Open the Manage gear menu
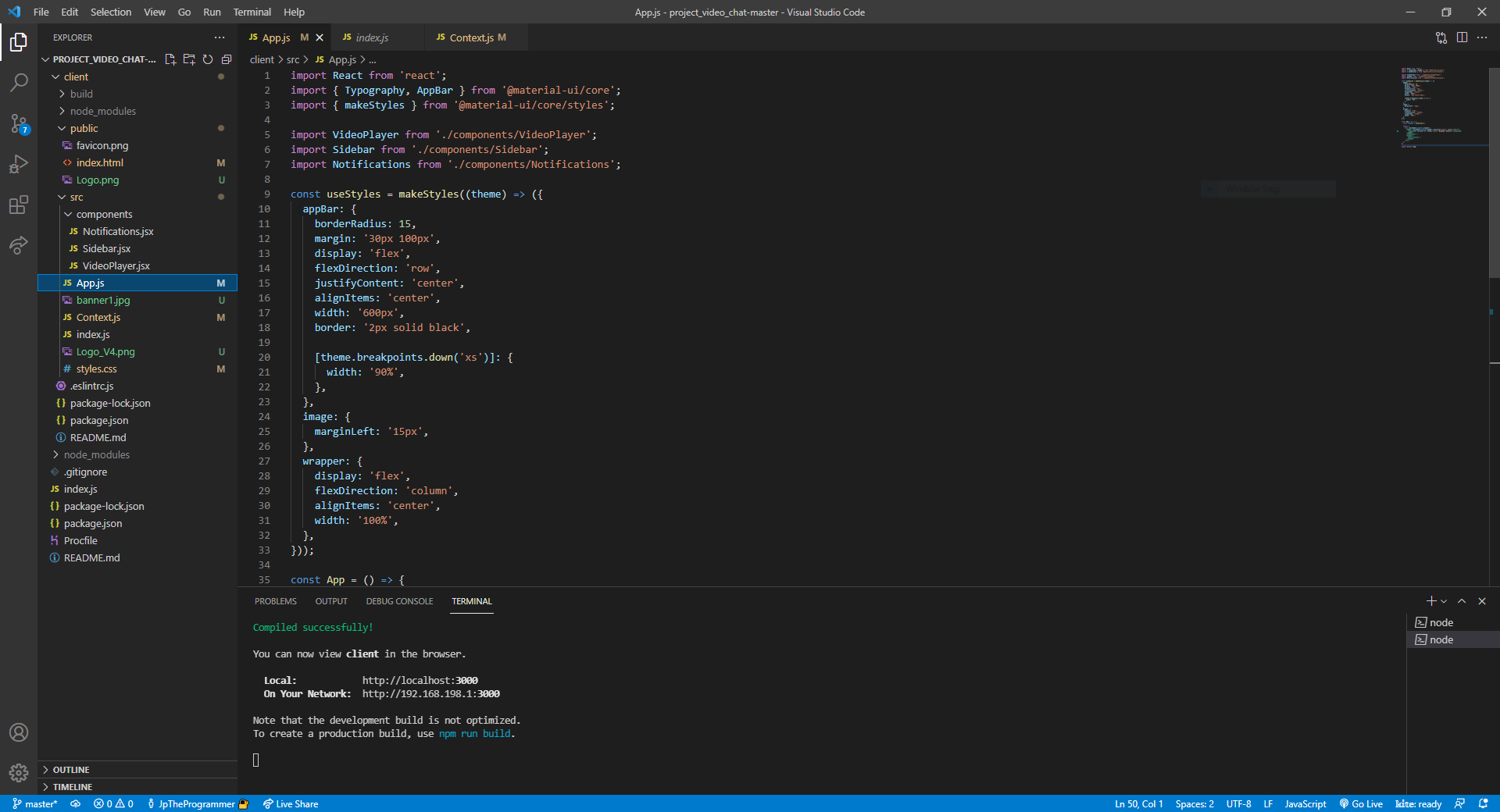This screenshot has width=1500, height=812. point(19,773)
